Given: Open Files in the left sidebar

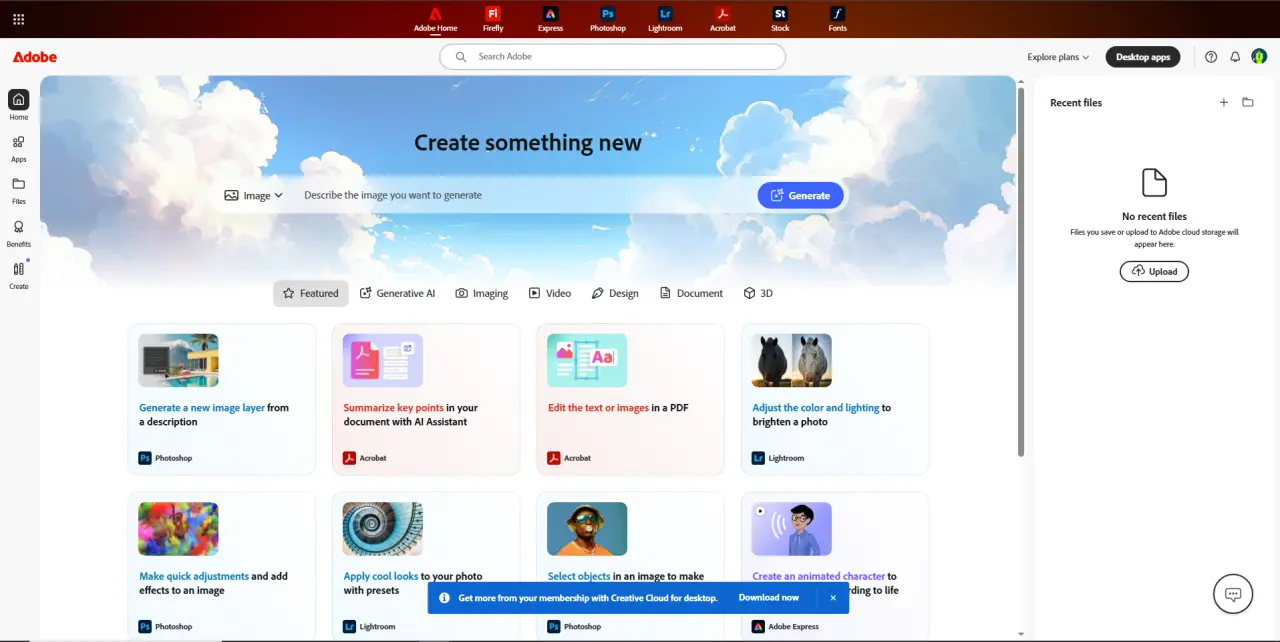Looking at the screenshot, I should pyautogui.click(x=19, y=190).
